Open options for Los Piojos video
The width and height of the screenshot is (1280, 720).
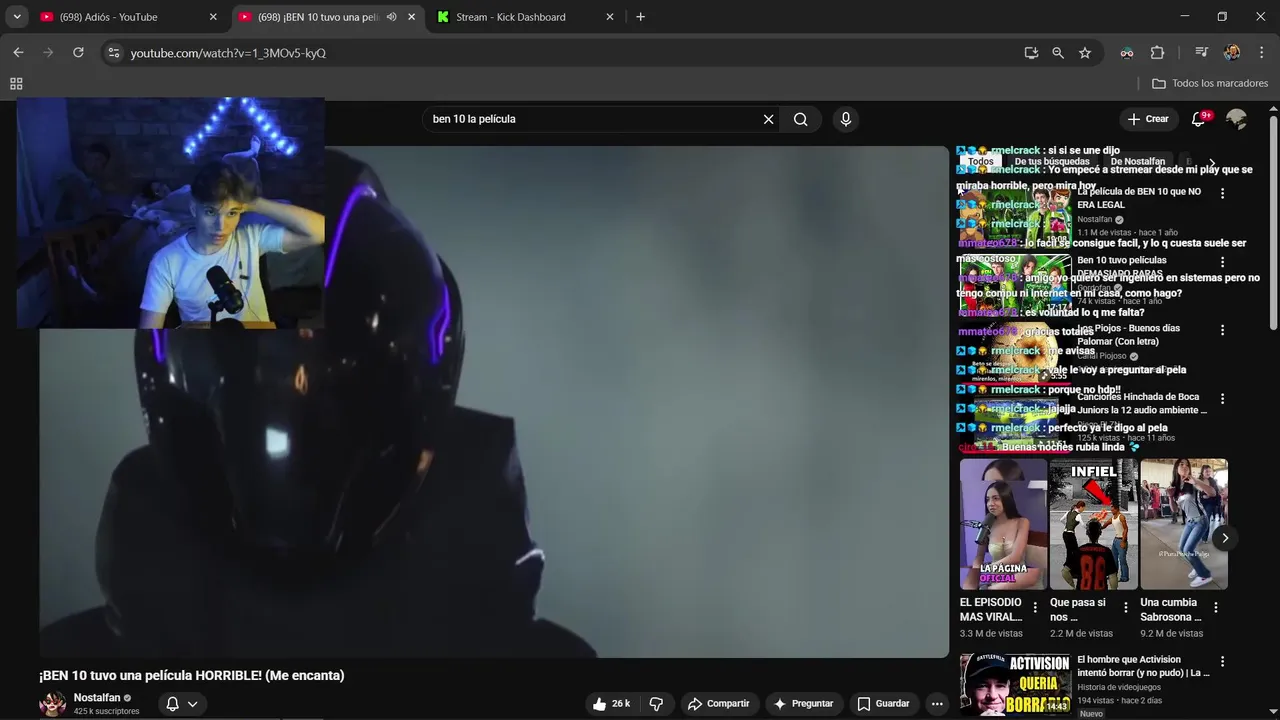click(1222, 330)
